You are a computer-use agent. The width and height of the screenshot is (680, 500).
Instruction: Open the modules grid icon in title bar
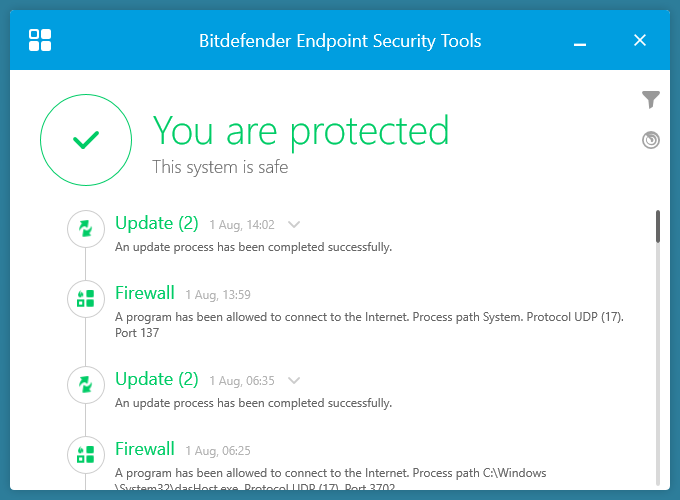click(x=40, y=41)
